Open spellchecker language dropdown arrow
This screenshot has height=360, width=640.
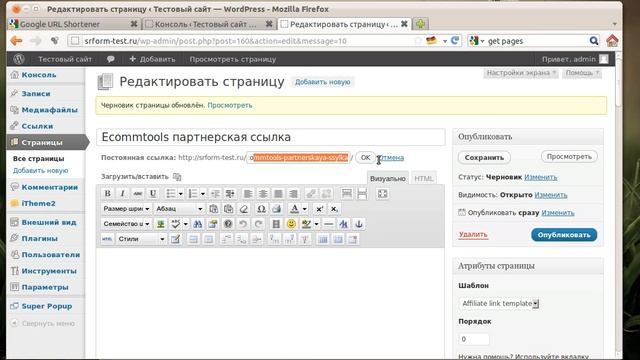click(186, 224)
